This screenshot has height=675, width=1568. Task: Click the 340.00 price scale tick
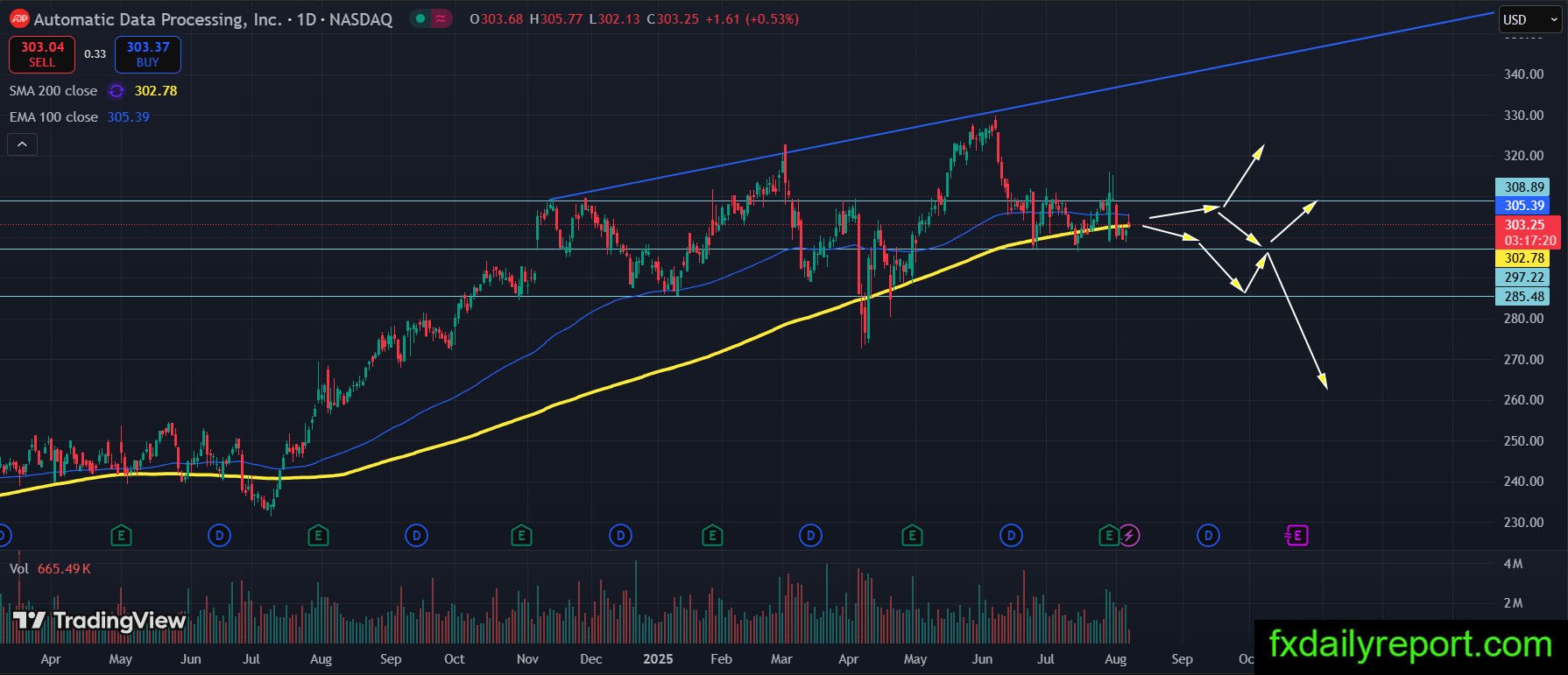click(1524, 74)
